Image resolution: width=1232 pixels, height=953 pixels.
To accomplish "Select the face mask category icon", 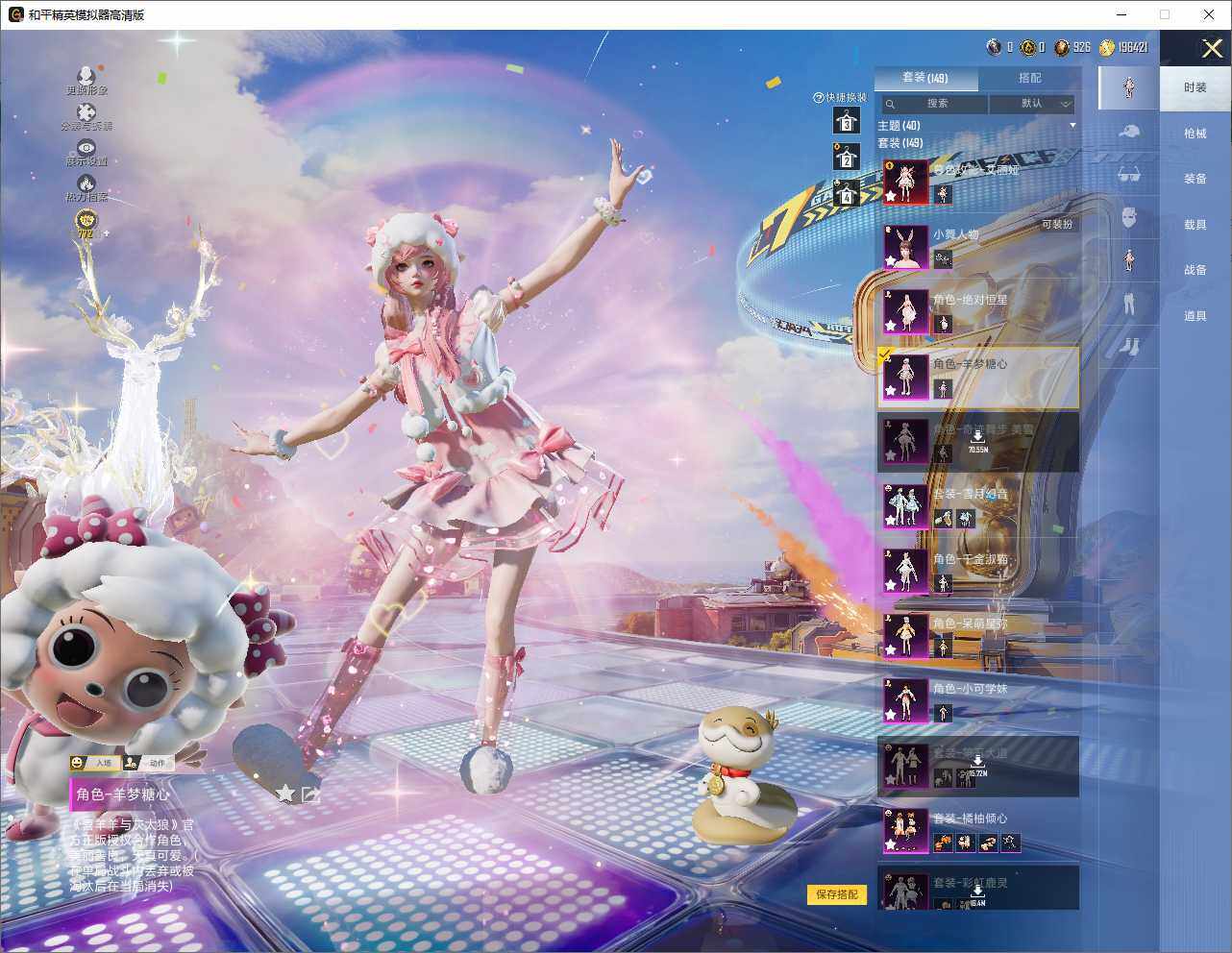I will point(1129,218).
